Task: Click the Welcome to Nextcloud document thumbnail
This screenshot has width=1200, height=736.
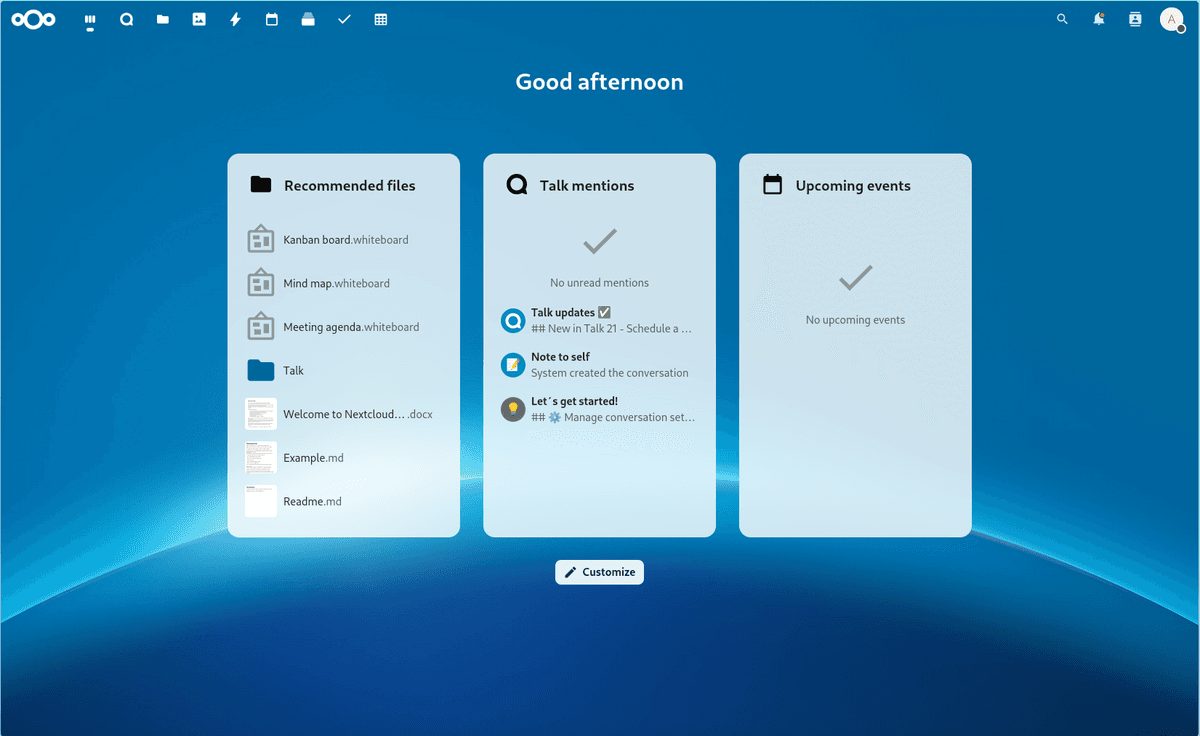Action: tap(261, 414)
